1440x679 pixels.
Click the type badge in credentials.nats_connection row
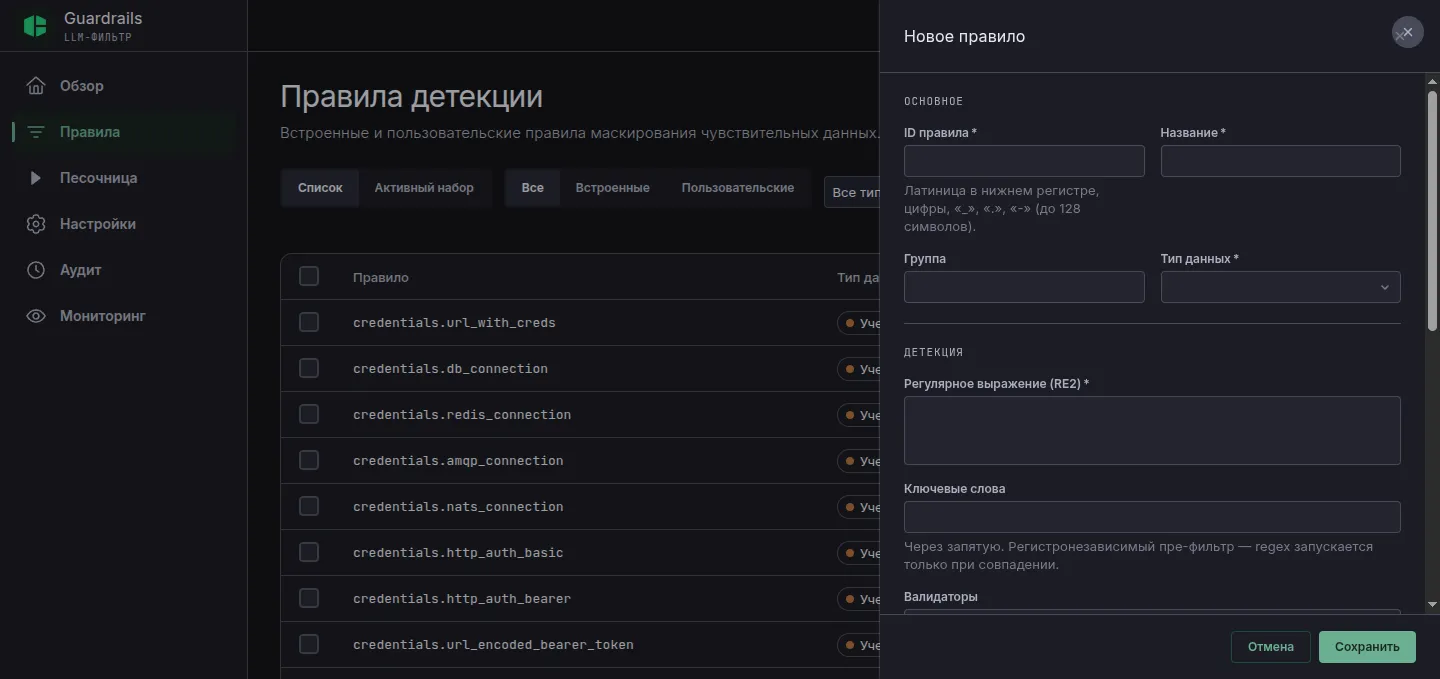(x=859, y=507)
